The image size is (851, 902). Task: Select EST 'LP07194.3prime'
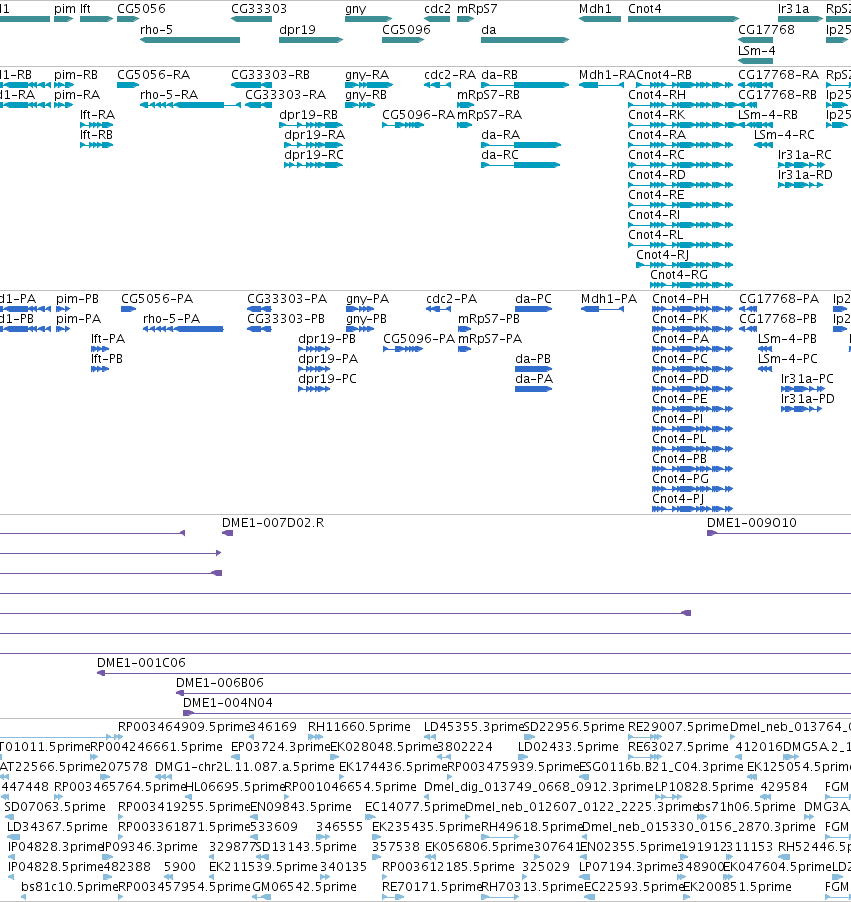click(x=628, y=866)
